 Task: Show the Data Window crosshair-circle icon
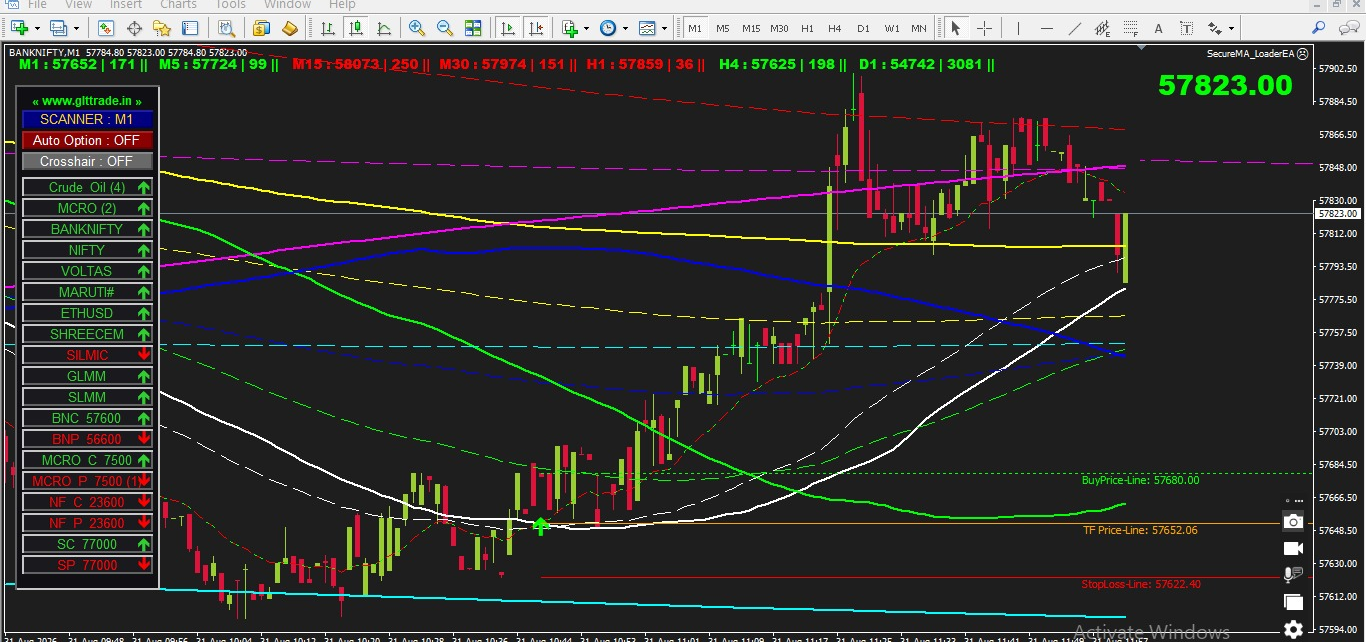134,28
